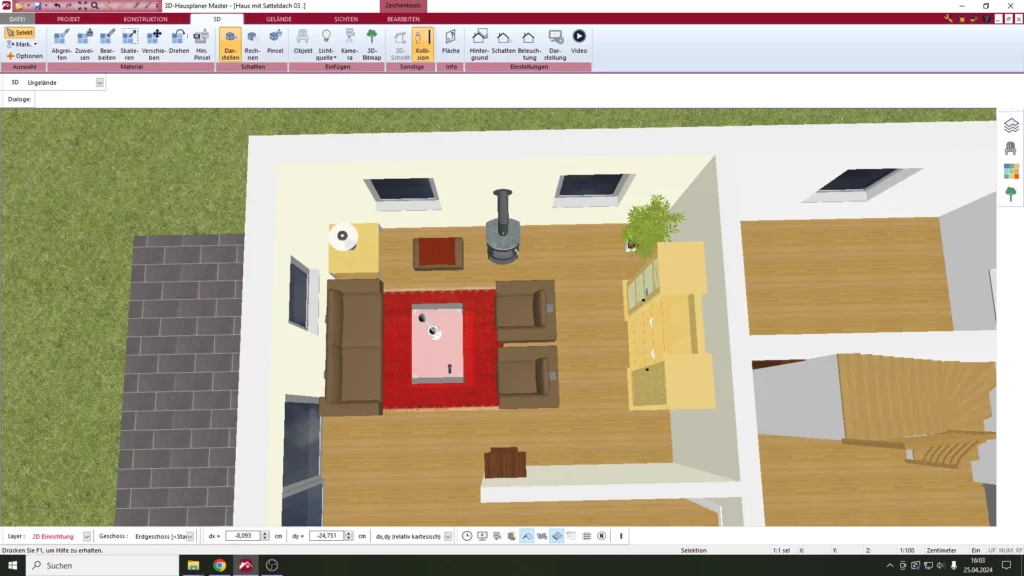
Task: Toggle the Kollision collision mode
Action: click(423, 44)
